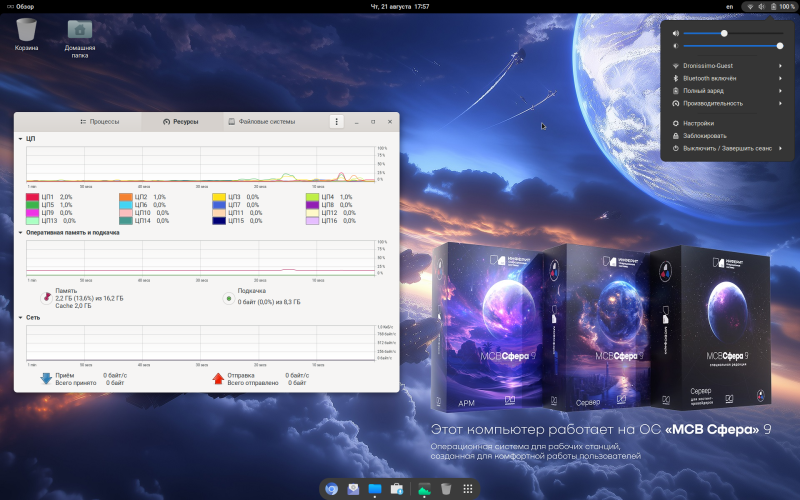
Task: Collapse the ЦП section
Action: [x=20, y=140]
